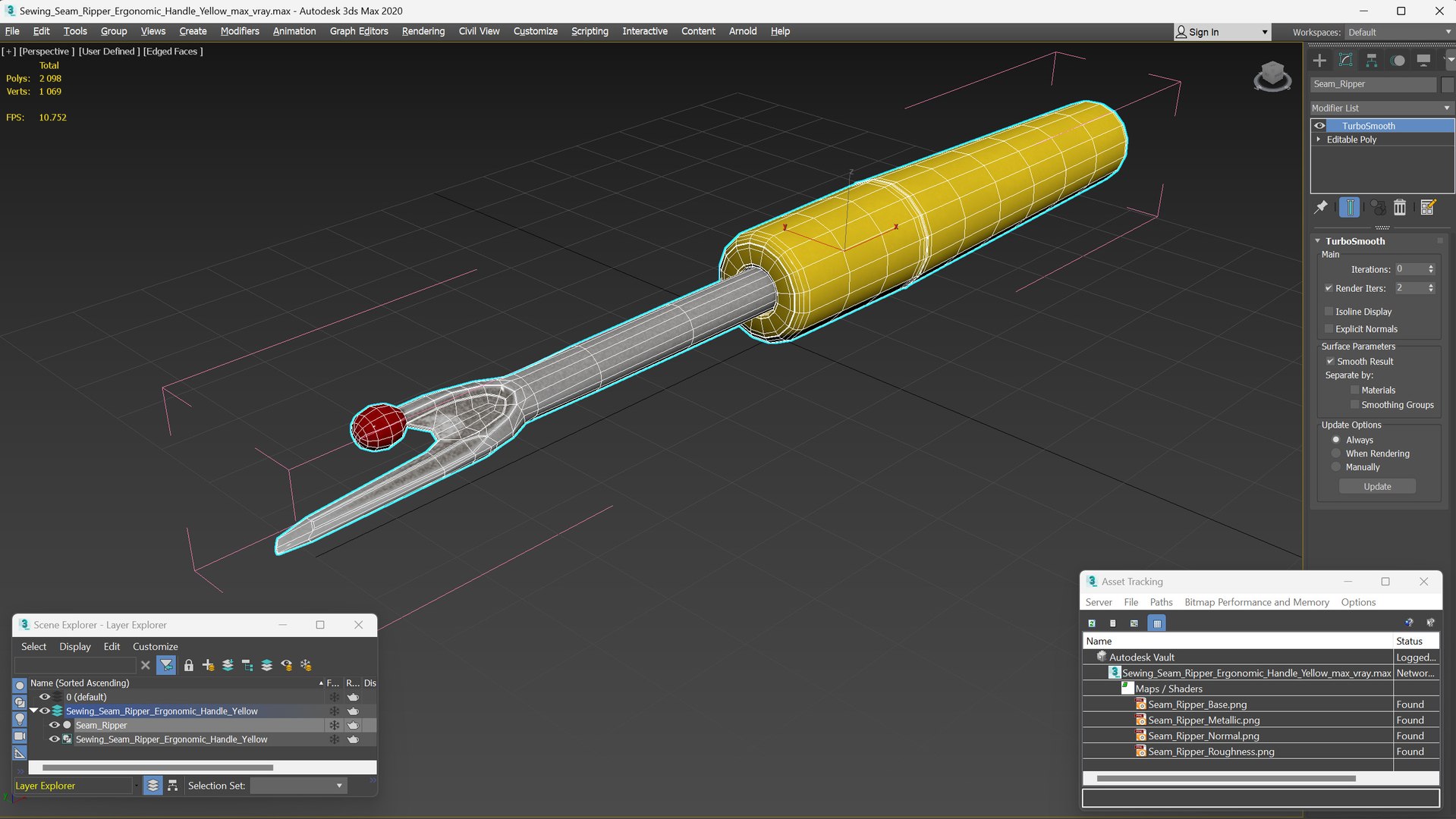
Task: Collapse the TurboSmooth rollout
Action: pyautogui.click(x=1318, y=241)
